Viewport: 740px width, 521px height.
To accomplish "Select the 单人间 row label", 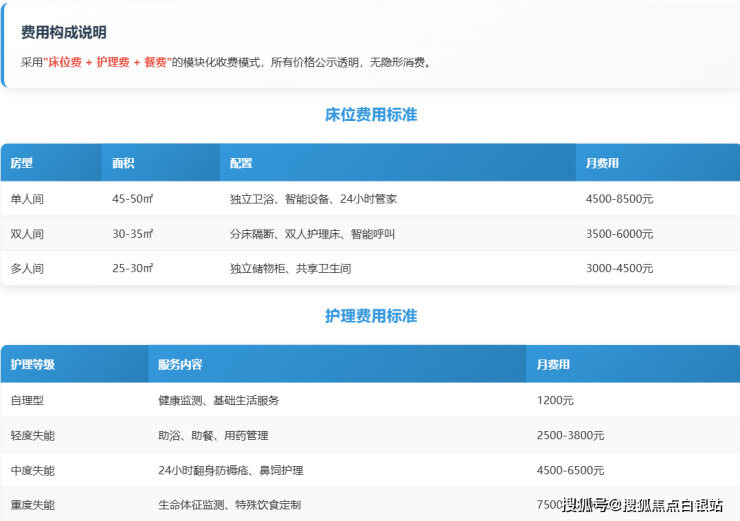I will (x=27, y=199).
